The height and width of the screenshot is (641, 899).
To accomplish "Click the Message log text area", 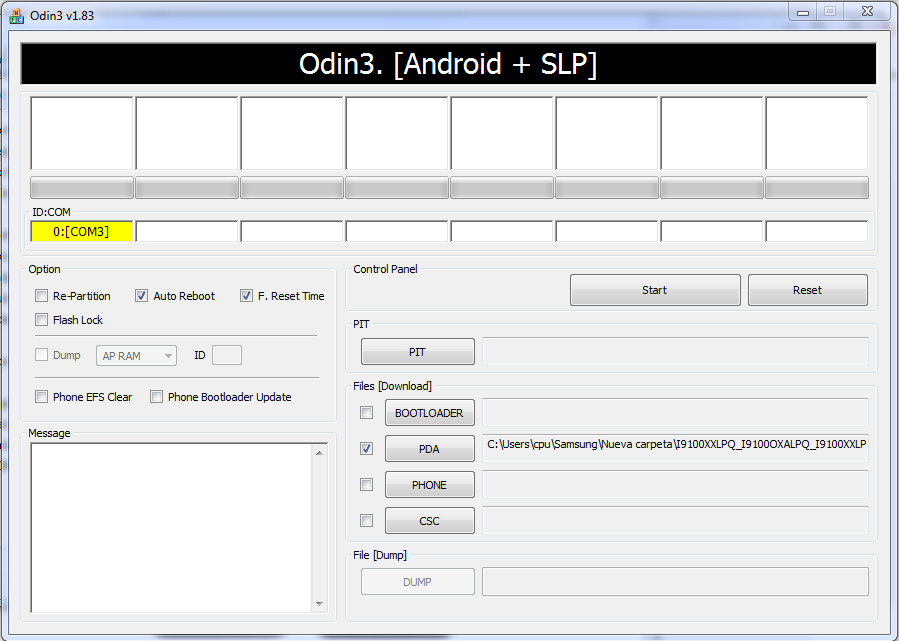I will [x=171, y=527].
